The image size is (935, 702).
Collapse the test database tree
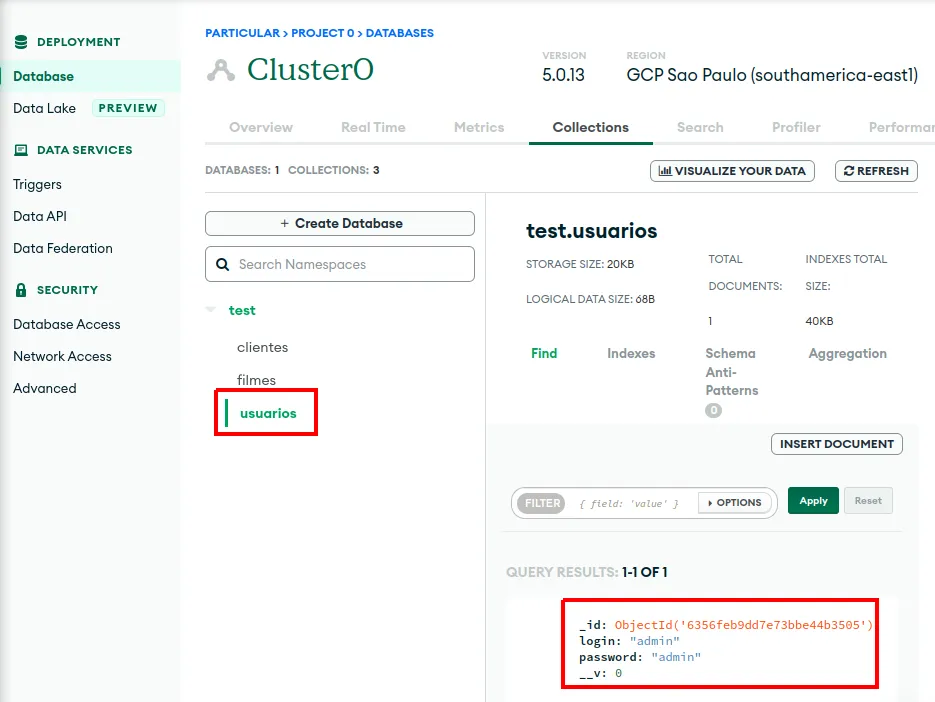210,310
